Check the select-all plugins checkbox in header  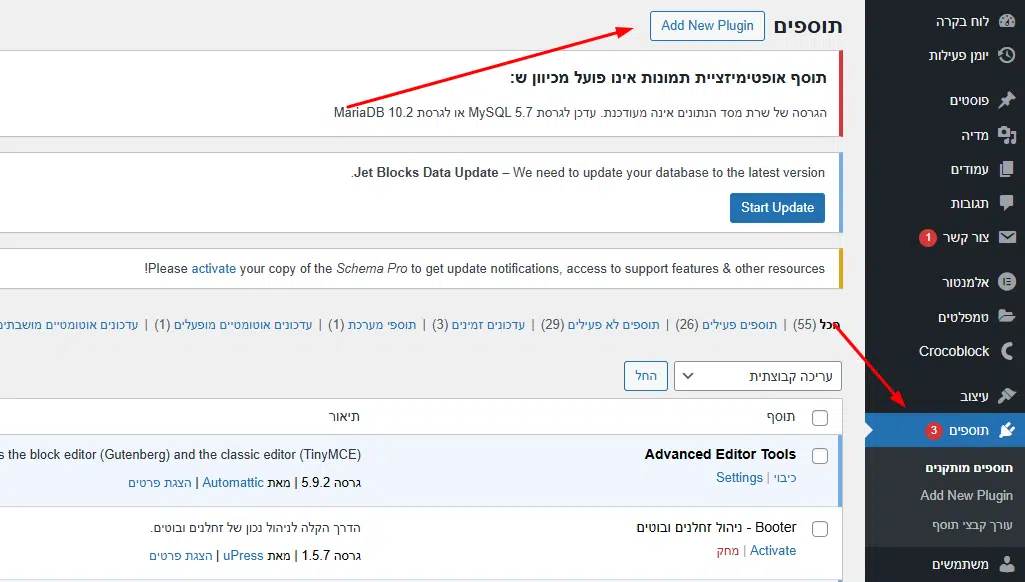pyautogui.click(x=820, y=417)
